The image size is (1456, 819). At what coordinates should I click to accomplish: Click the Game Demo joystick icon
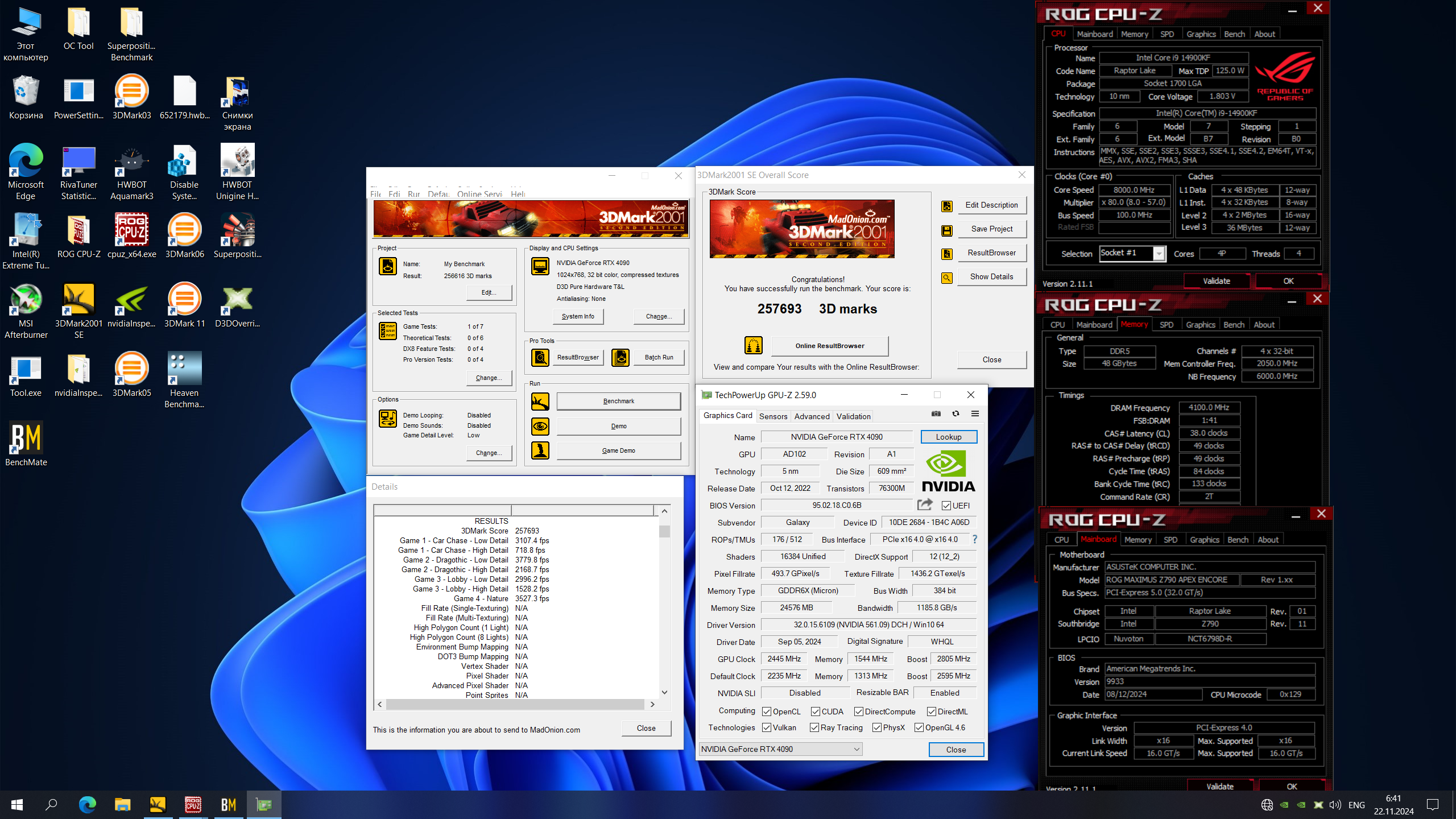click(540, 450)
